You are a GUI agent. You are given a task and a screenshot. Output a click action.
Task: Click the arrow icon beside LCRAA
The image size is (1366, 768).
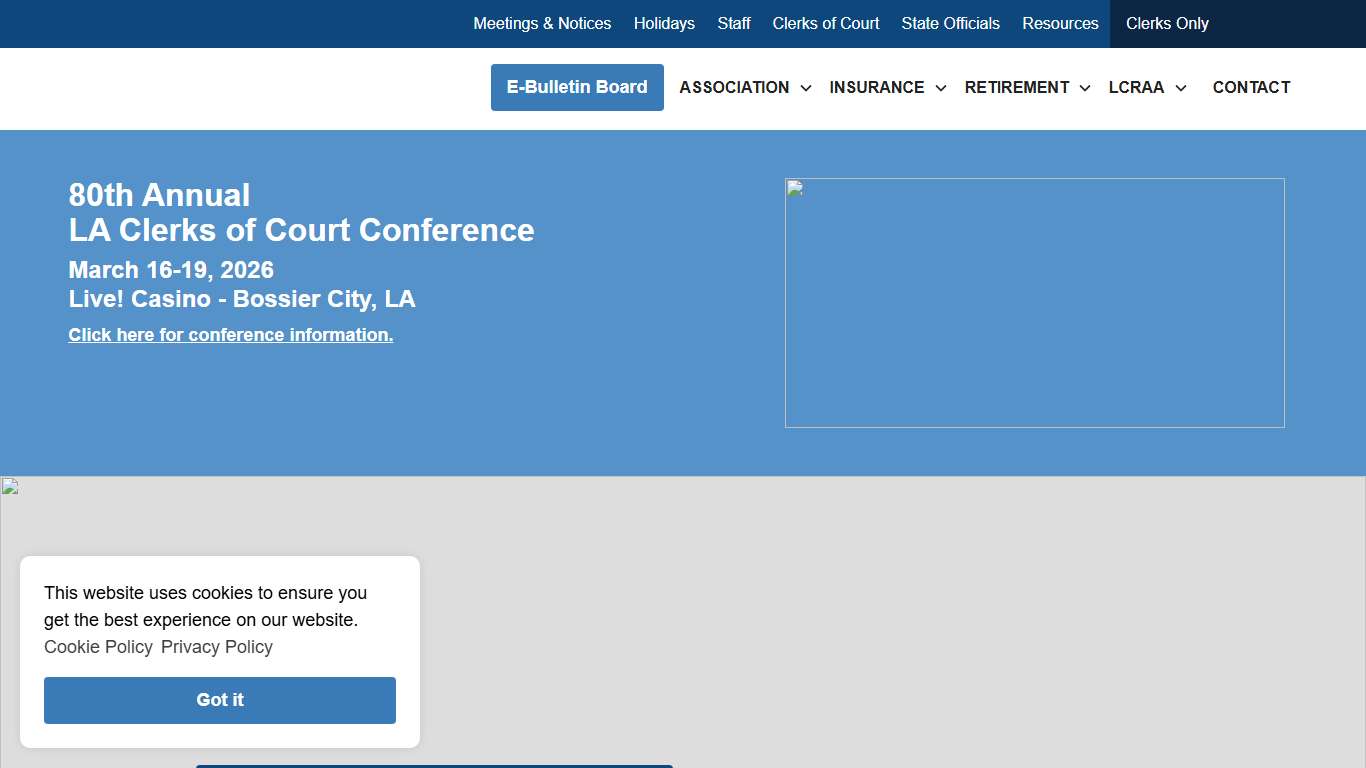(x=1181, y=88)
